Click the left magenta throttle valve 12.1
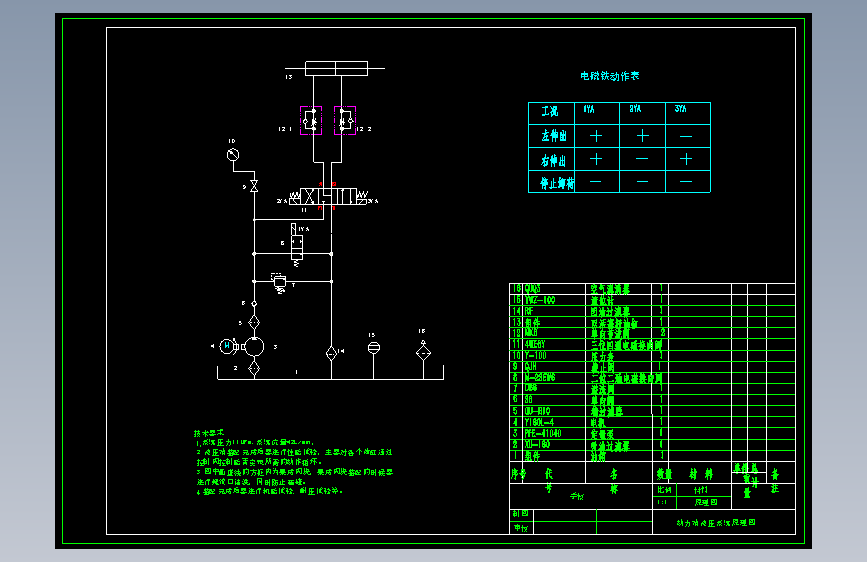The width and height of the screenshot is (867, 562). 311,120
